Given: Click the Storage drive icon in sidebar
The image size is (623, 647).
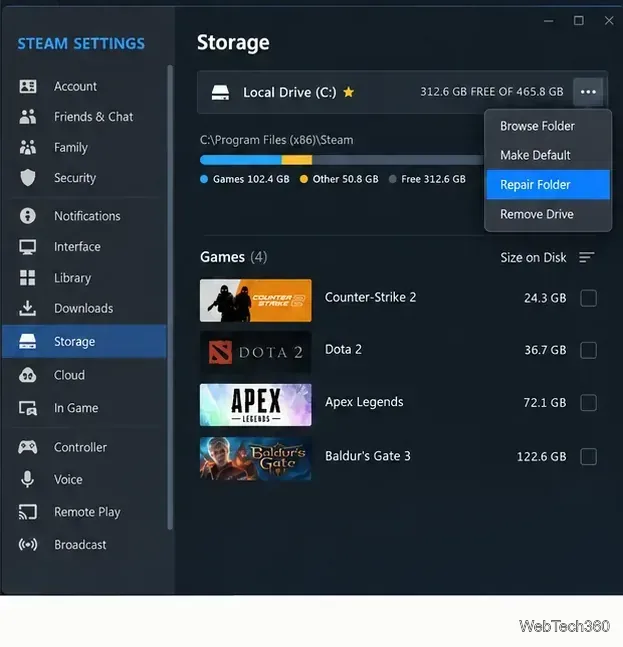Looking at the screenshot, I should click(x=28, y=341).
